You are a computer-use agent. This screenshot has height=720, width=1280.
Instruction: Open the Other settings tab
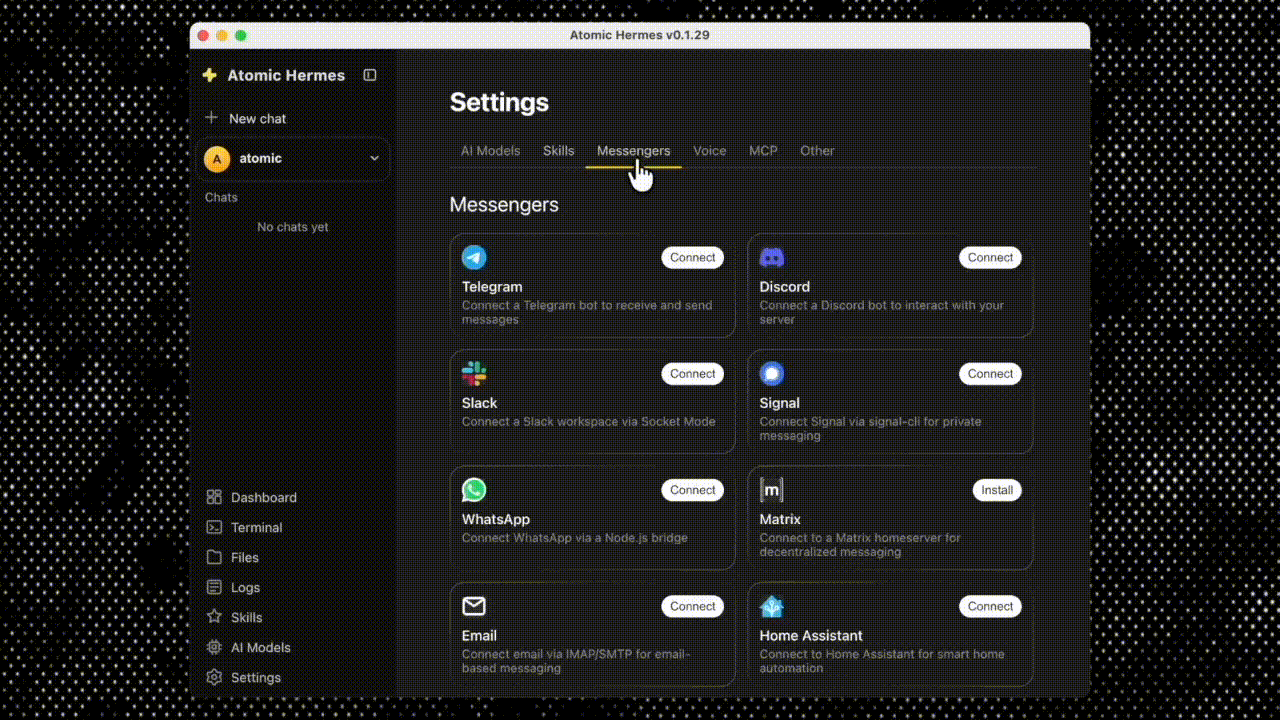(817, 151)
